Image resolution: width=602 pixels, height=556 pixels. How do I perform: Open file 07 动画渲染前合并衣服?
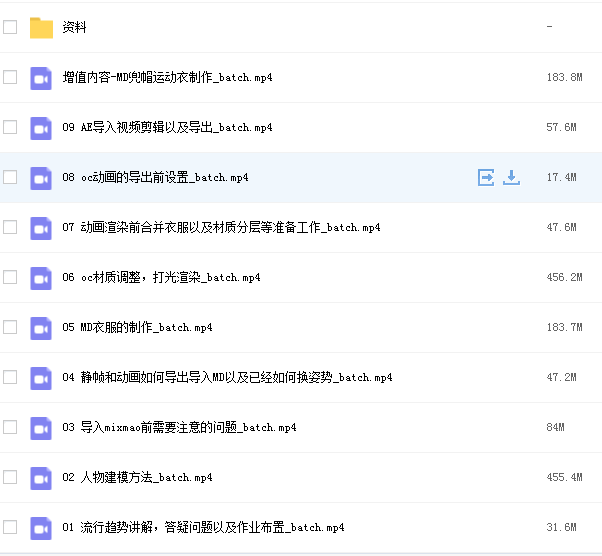220,227
